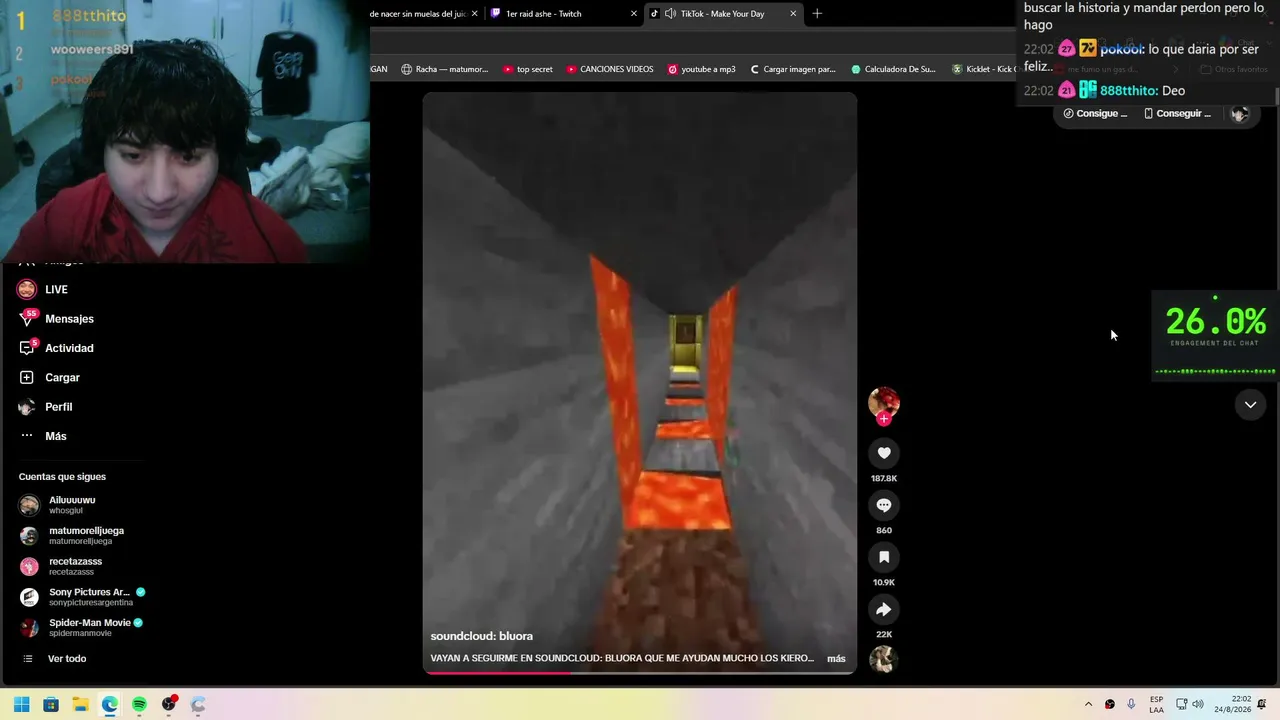This screenshot has height=720, width=1280.
Task: Open 'Calculadora De Su...' bookmark
Action: (893, 69)
